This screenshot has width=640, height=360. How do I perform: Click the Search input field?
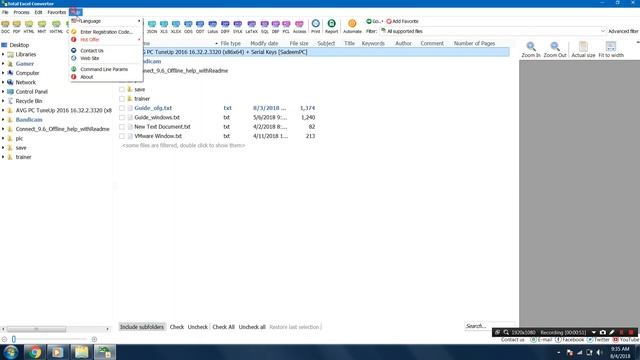[x=489, y=326]
